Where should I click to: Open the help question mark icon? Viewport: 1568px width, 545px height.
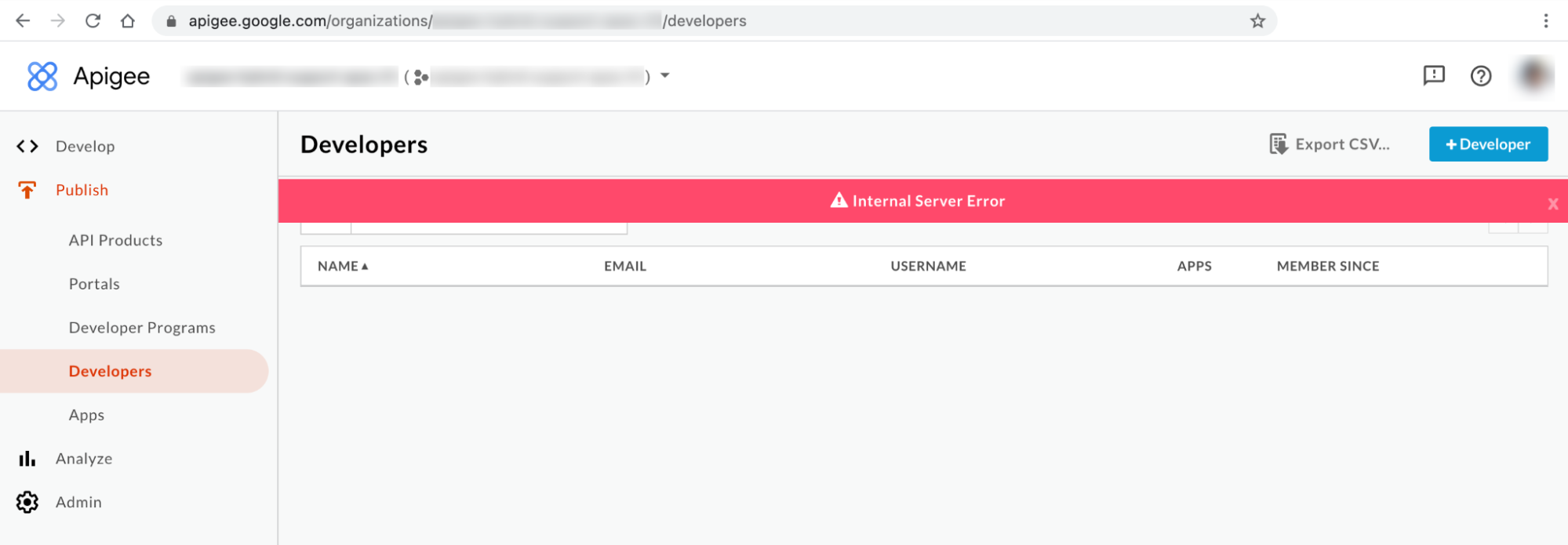point(1480,76)
